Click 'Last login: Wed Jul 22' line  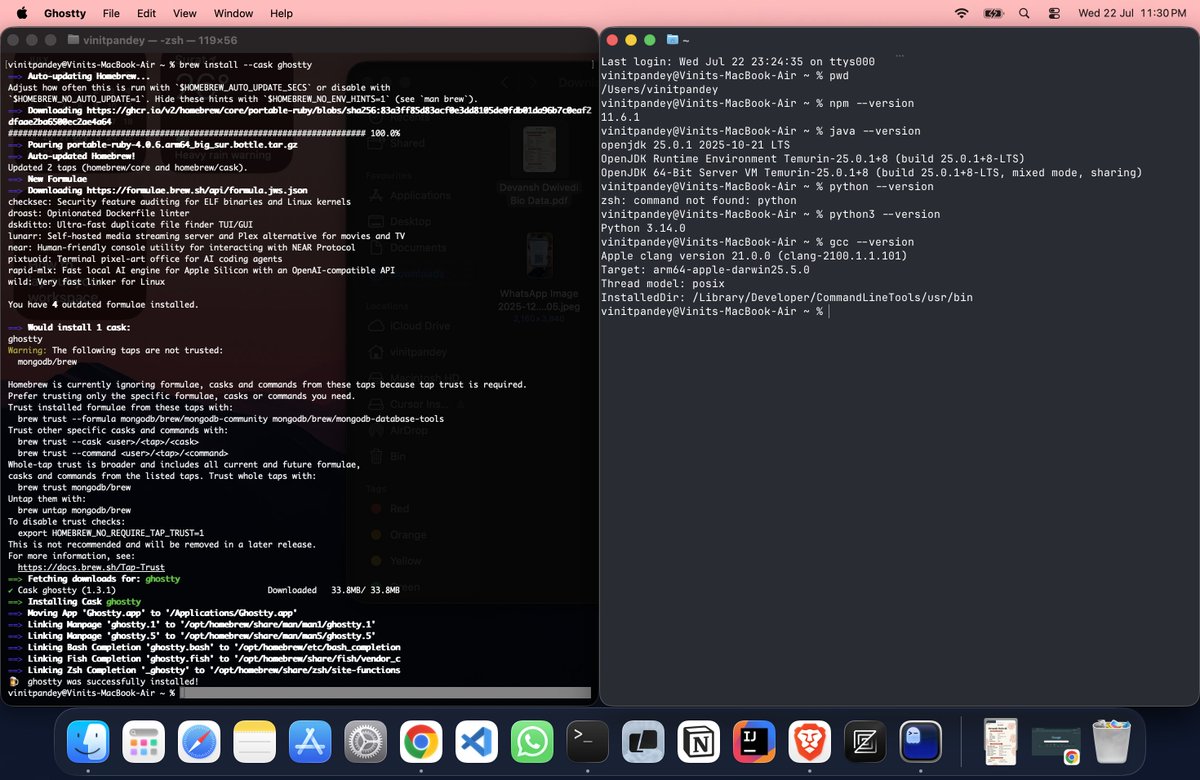(x=738, y=61)
